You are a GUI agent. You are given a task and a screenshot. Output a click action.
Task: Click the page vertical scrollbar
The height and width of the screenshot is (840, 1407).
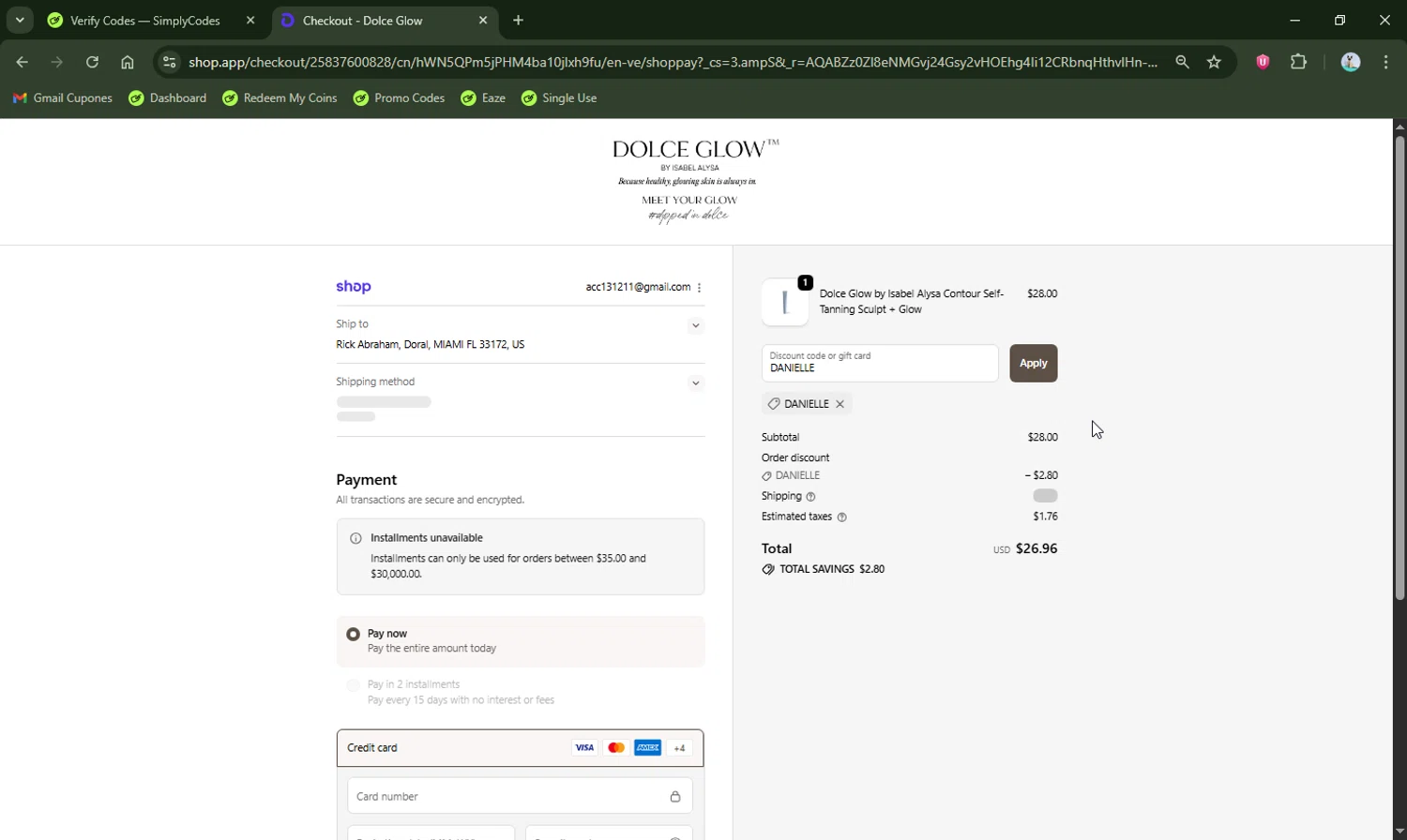[x=1399, y=367]
